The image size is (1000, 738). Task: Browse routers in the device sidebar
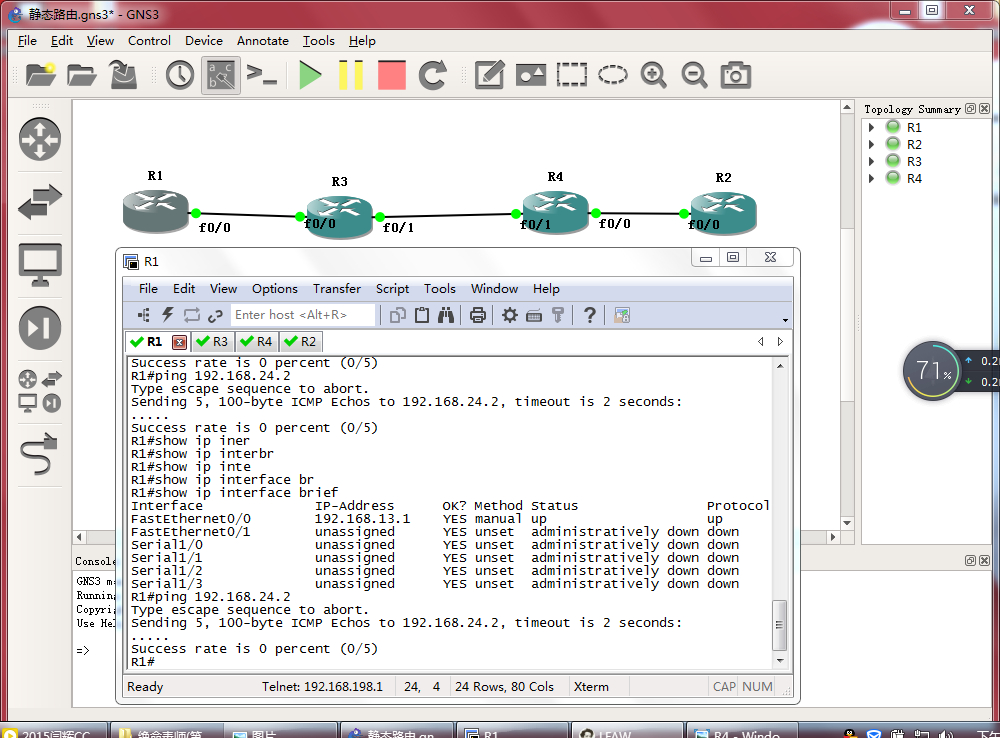tap(40, 139)
